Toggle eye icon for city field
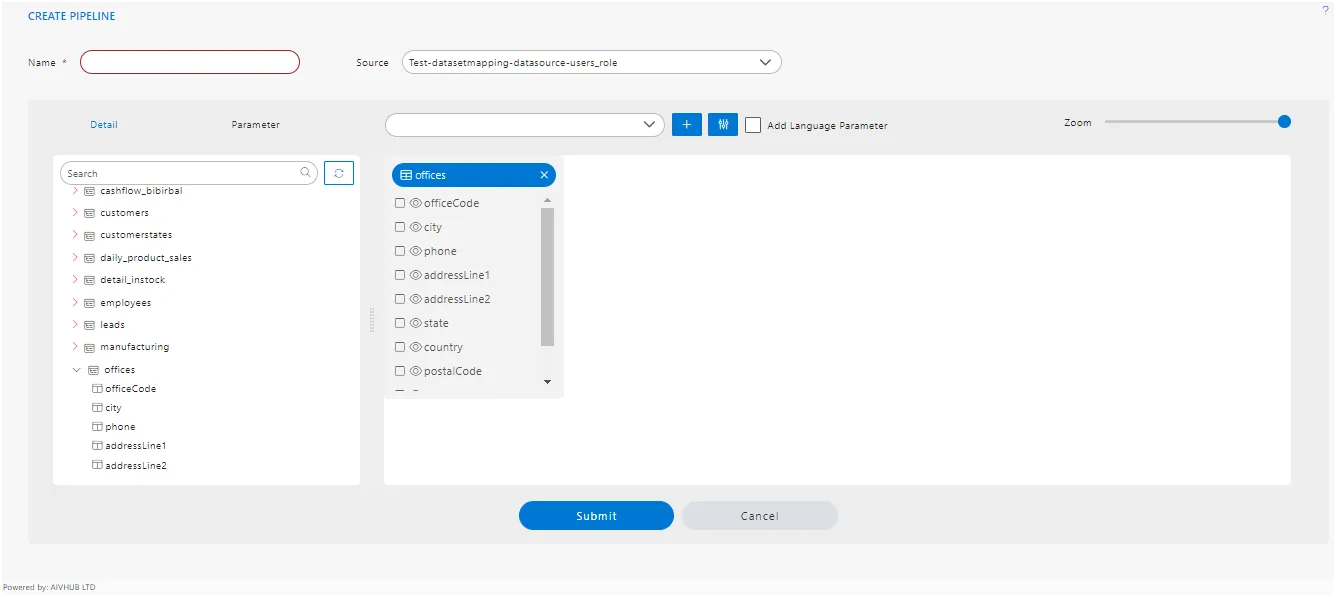 coord(416,227)
